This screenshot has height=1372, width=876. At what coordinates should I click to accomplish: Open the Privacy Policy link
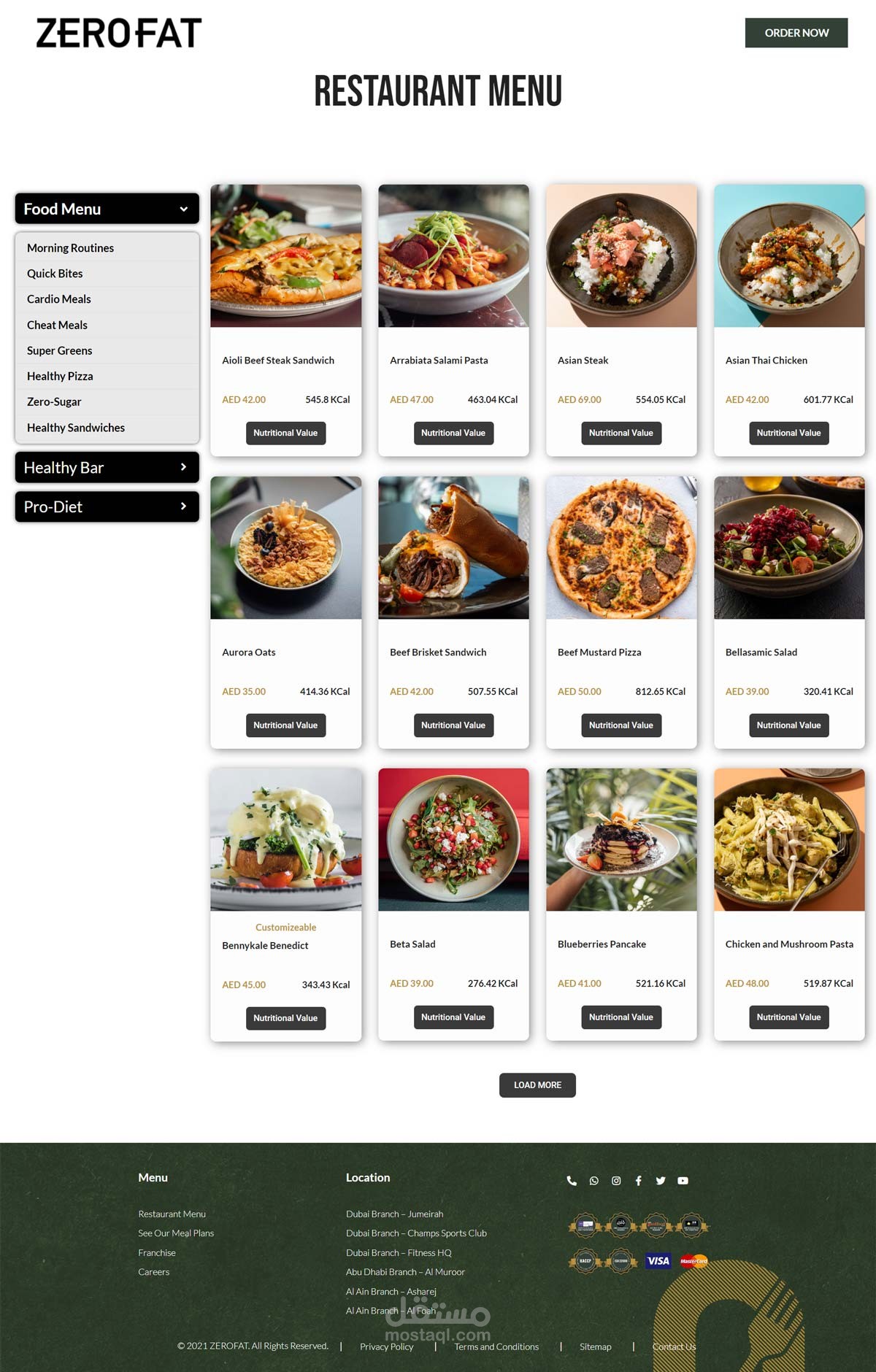pos(386,1346)
